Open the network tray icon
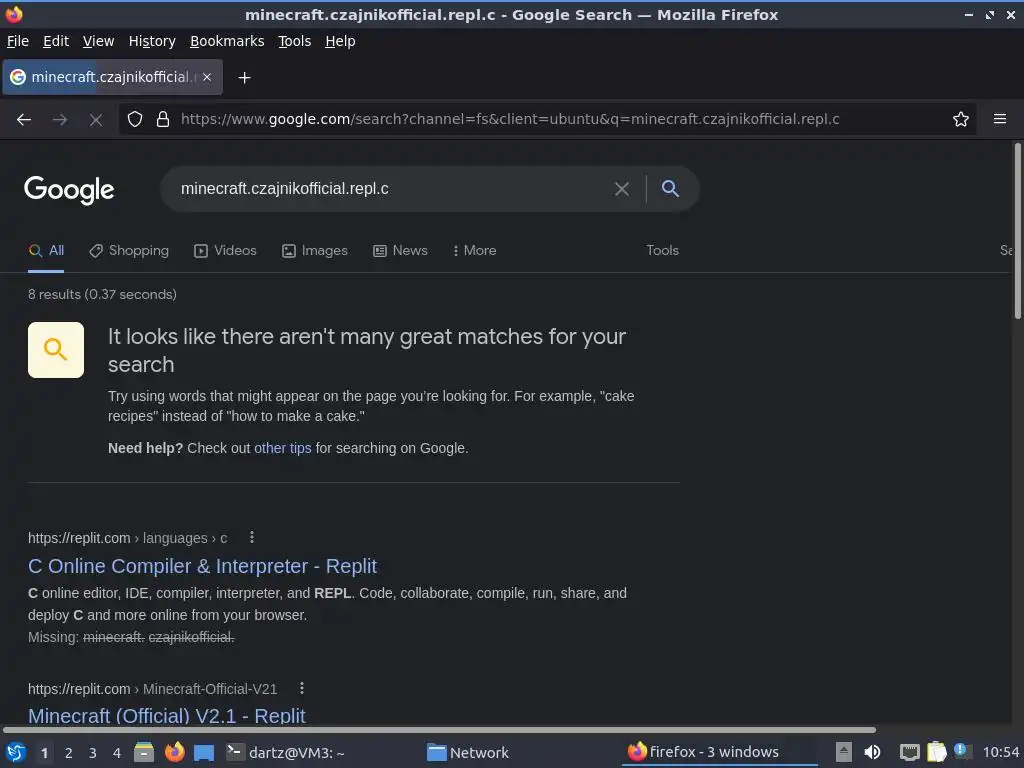The image size is (1024, 768). pos(909,752)
